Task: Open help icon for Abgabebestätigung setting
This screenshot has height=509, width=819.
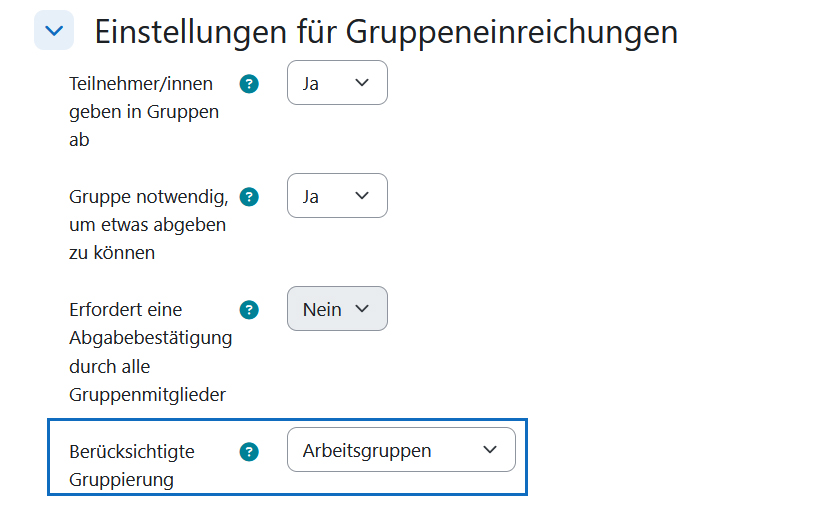Action: [x=250, y=310]
